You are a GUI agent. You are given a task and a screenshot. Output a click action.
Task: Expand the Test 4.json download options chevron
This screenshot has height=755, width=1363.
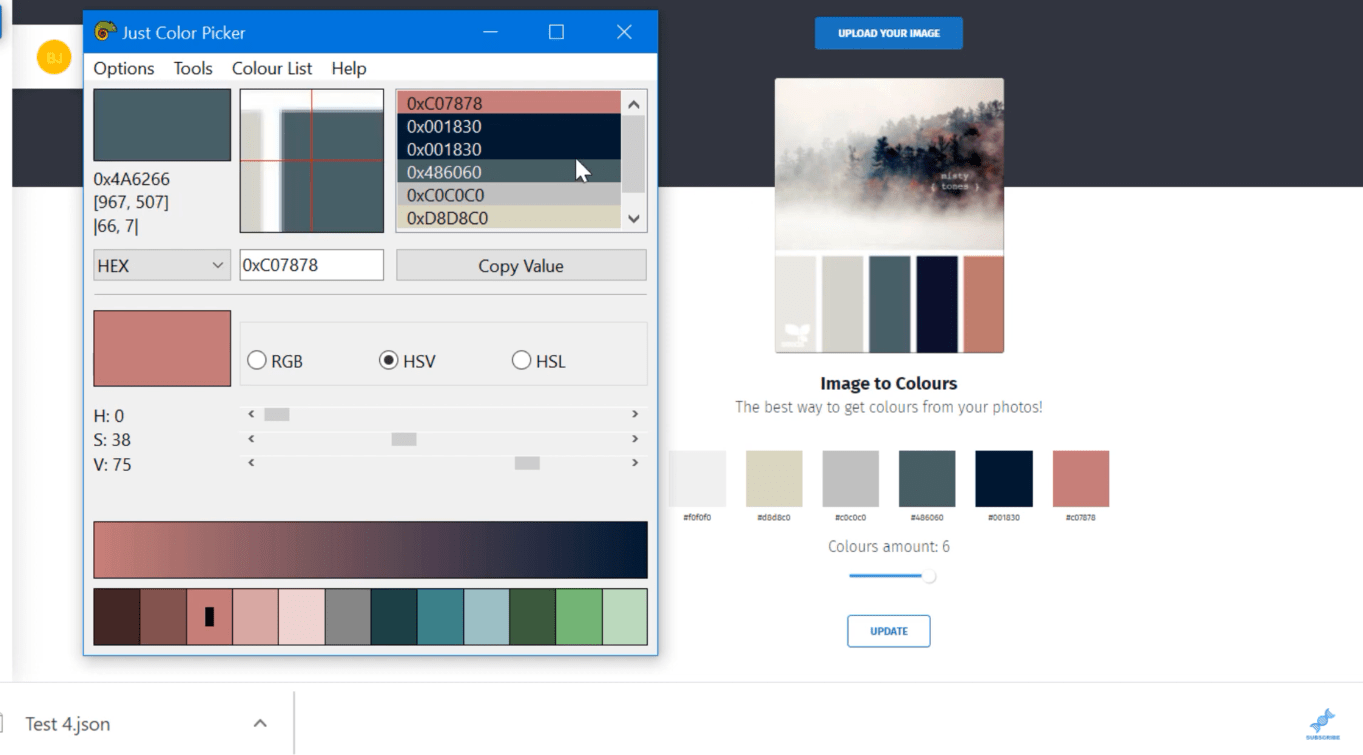tap(260, 723)
